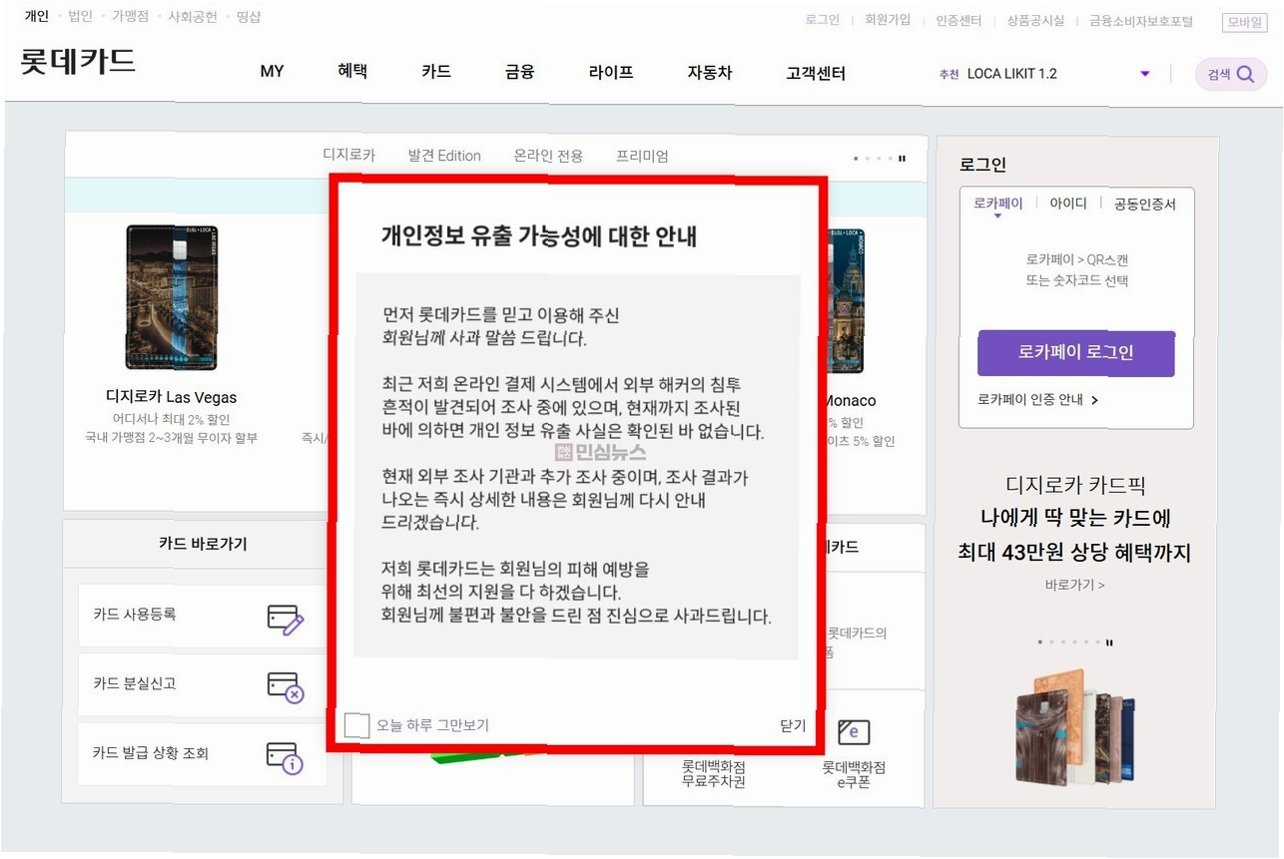The height and width of the screenshot is (859, 1284).
Task: Click the 회원가입 link
Action: (x=888, y=20)
